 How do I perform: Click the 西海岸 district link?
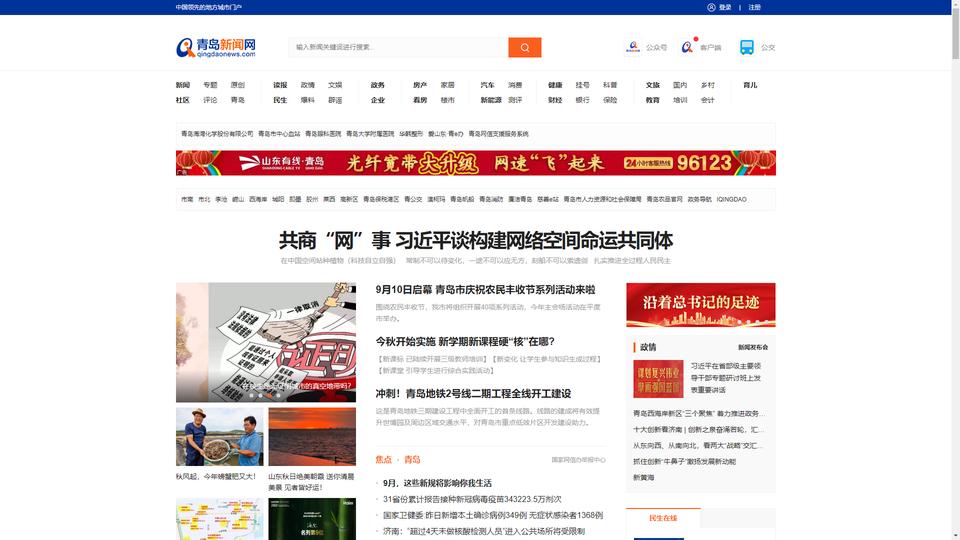pyautogui.click(x=258, y=199)
